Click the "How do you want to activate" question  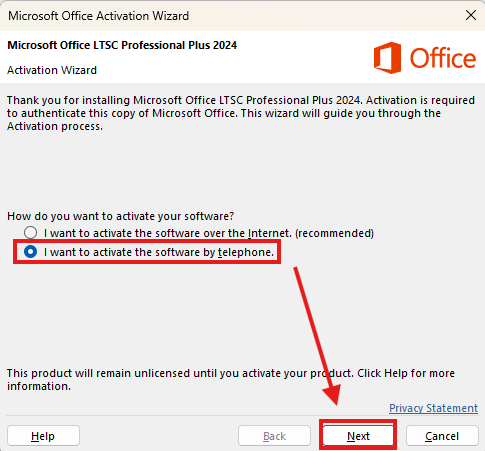(120, 216)
